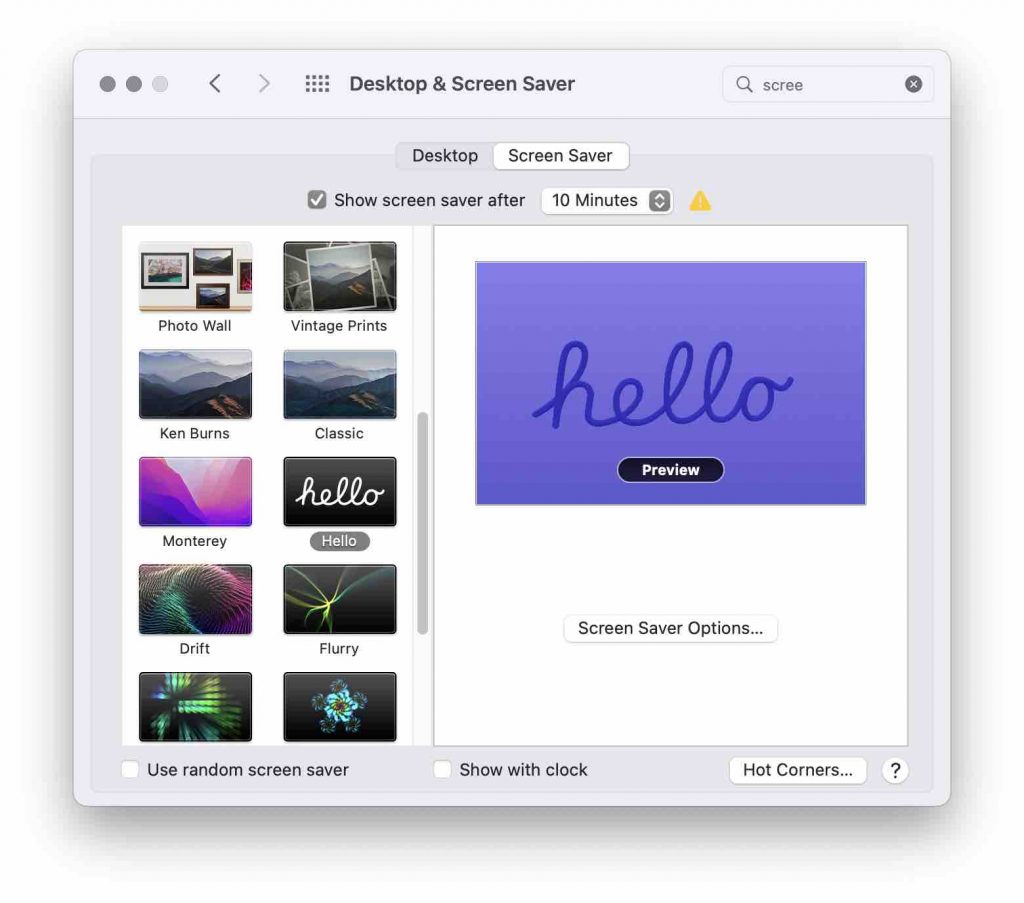Click the magnifying glass search icon

744,84
